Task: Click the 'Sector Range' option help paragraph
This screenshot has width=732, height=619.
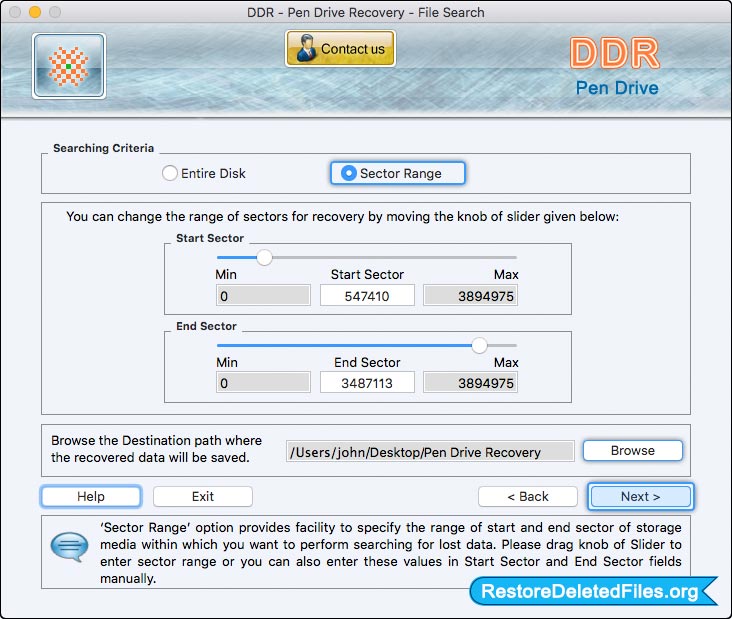Action: [391, 553]
